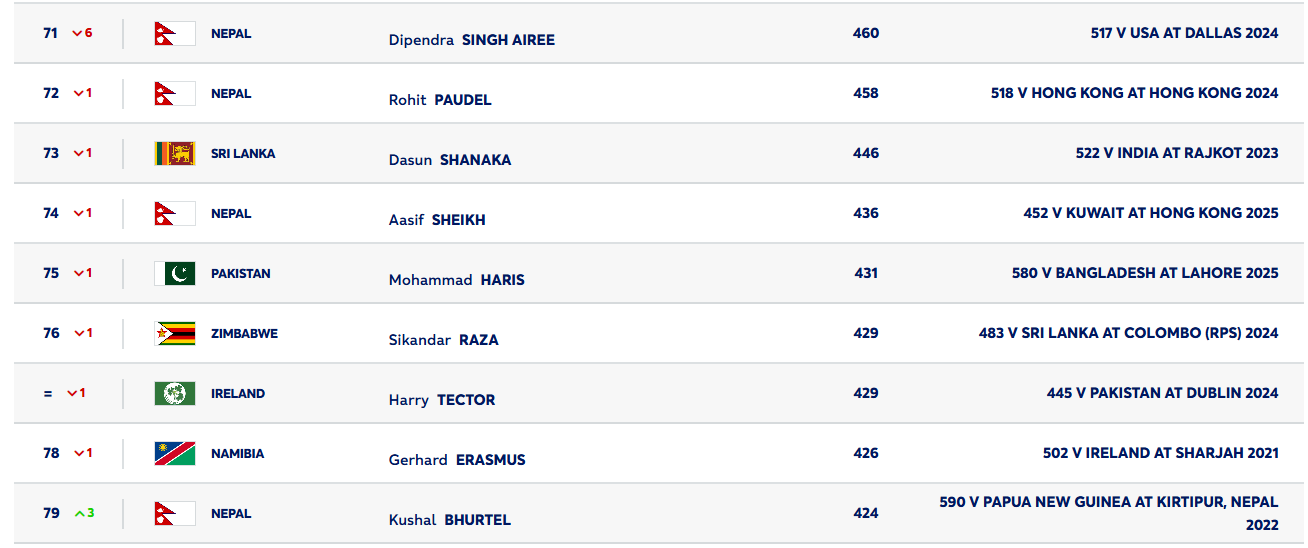Click the Pakistan flag icon
The image size is (1308, 548).
[174, 273]
